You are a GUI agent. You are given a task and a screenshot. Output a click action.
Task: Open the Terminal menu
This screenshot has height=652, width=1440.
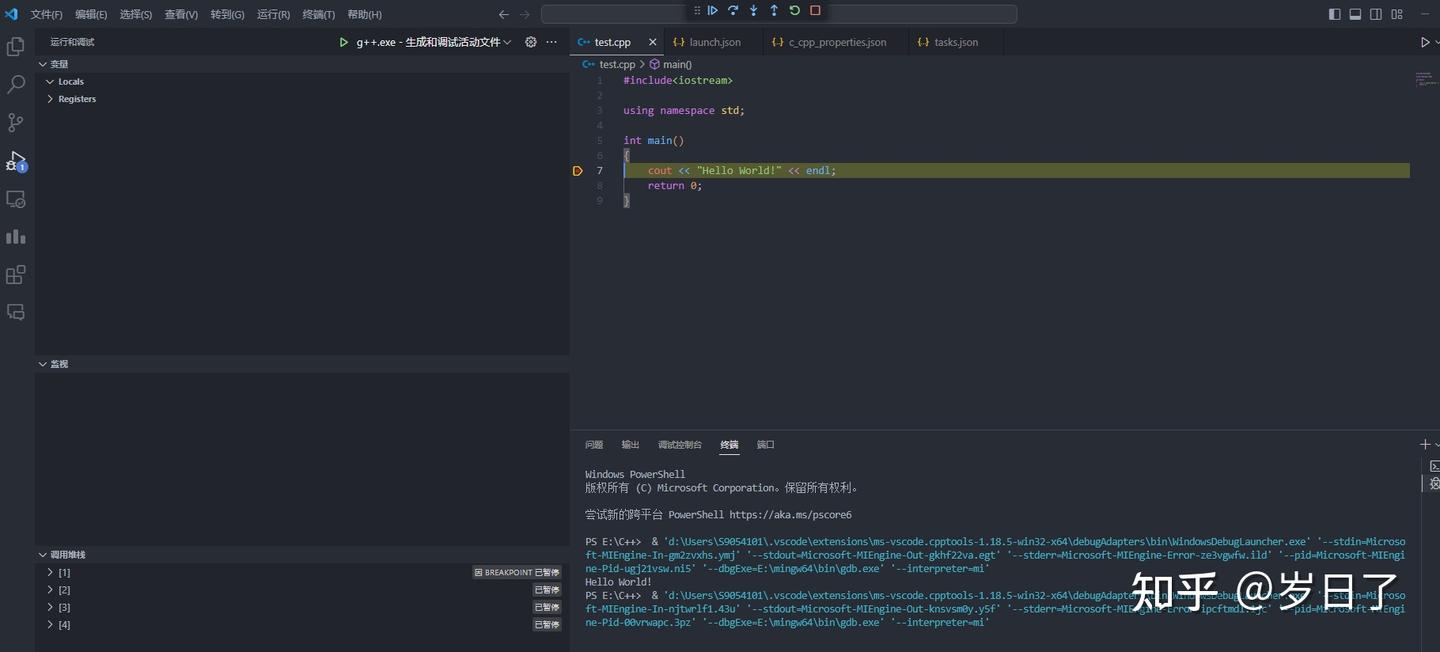coord(319,14)
